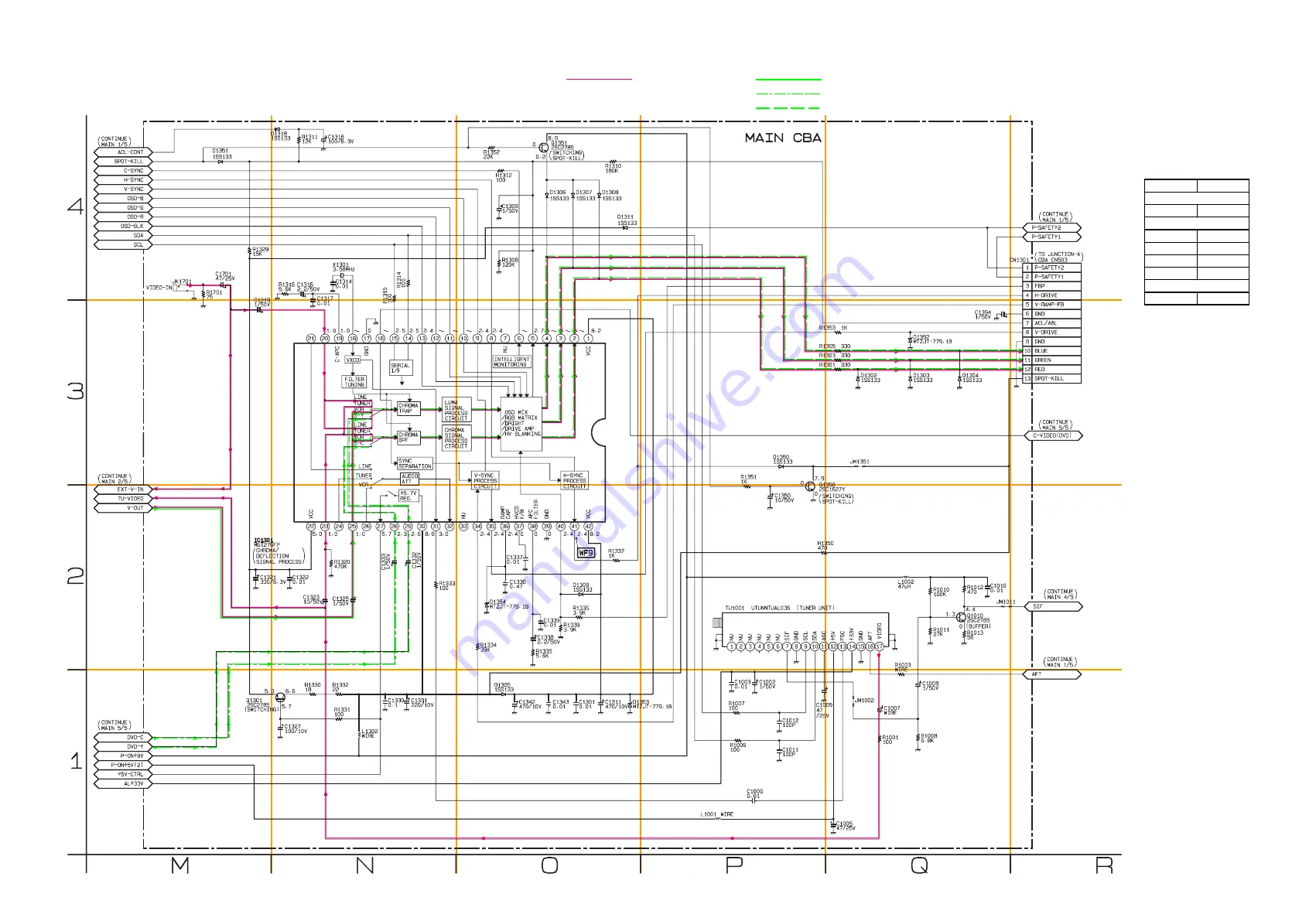
Task: Click the TU1001 tuner unit label
Action: [780, 609]
